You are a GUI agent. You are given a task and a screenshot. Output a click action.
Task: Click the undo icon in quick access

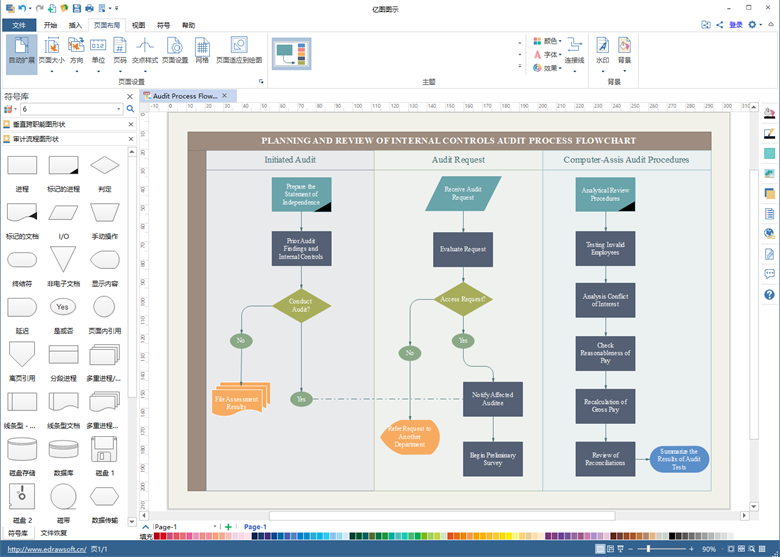(22, 8)
